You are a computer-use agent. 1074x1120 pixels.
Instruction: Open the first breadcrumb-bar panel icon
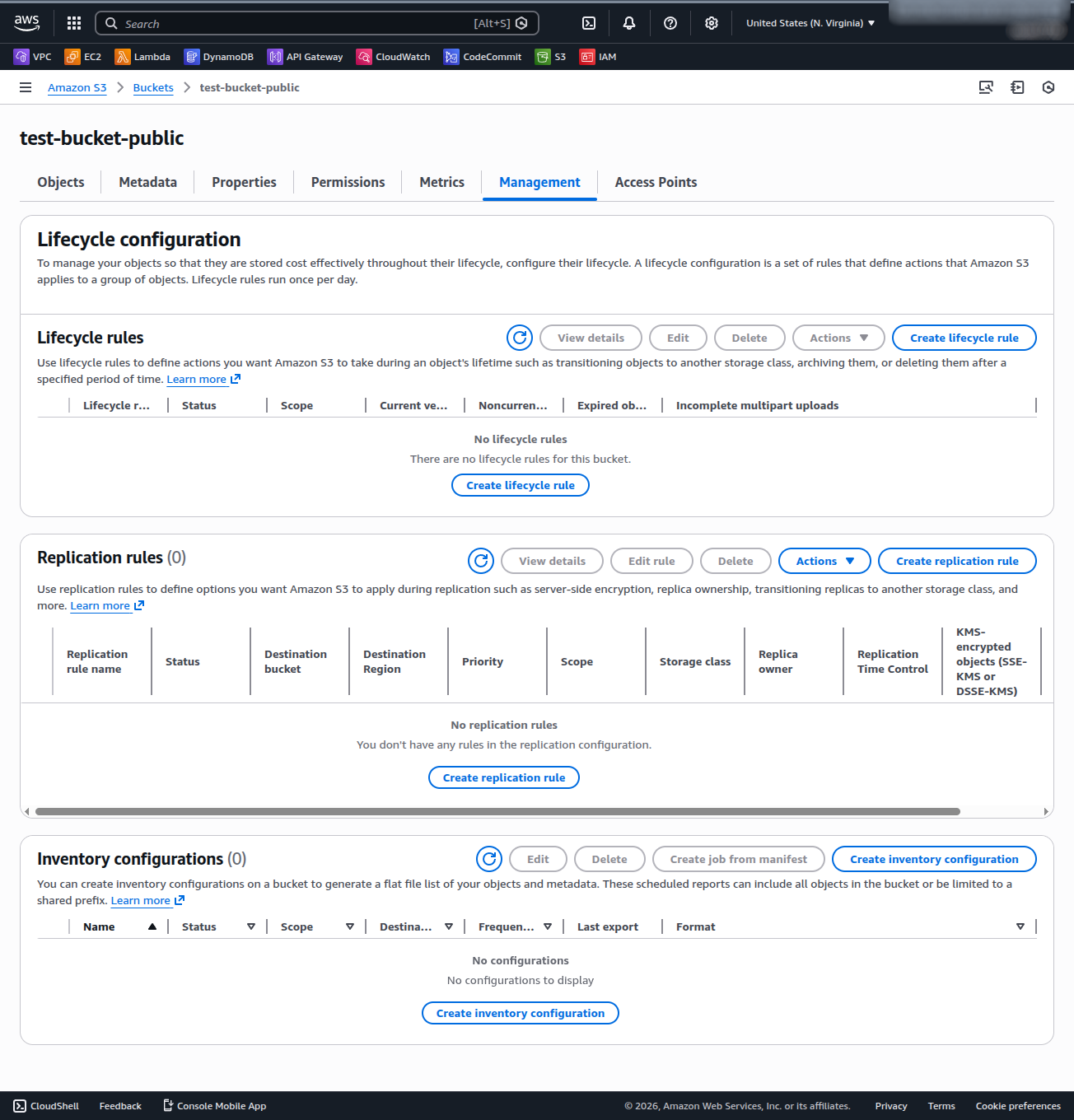986,87
